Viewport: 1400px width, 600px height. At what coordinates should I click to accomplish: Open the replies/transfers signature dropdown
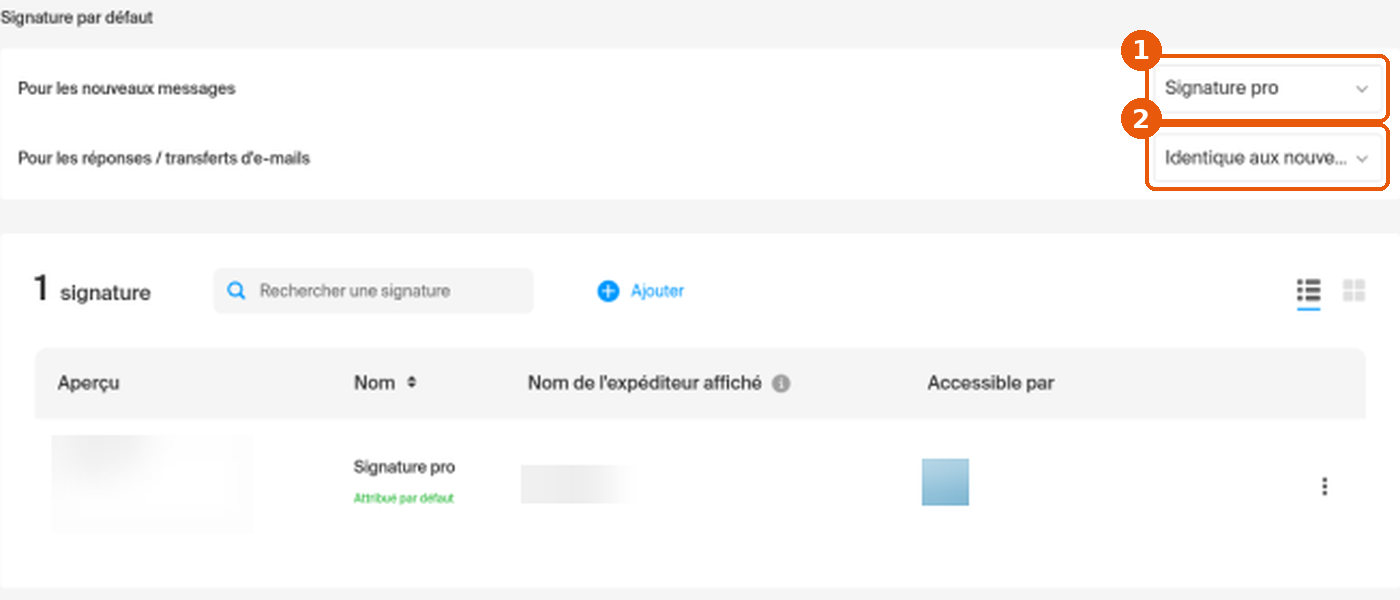(1267, 158)
